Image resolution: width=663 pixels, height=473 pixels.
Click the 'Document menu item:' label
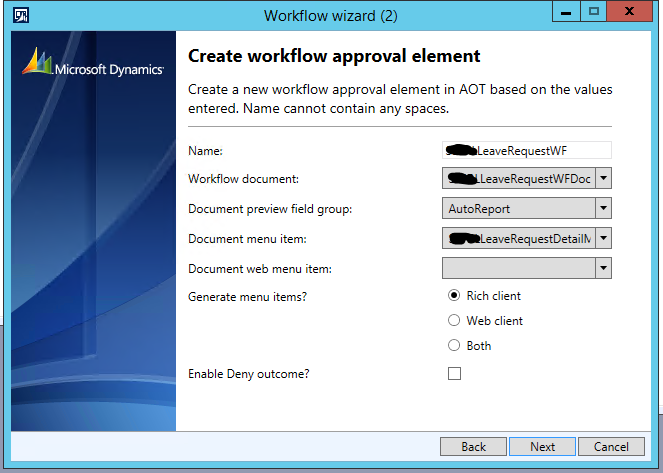pos(247,239)
